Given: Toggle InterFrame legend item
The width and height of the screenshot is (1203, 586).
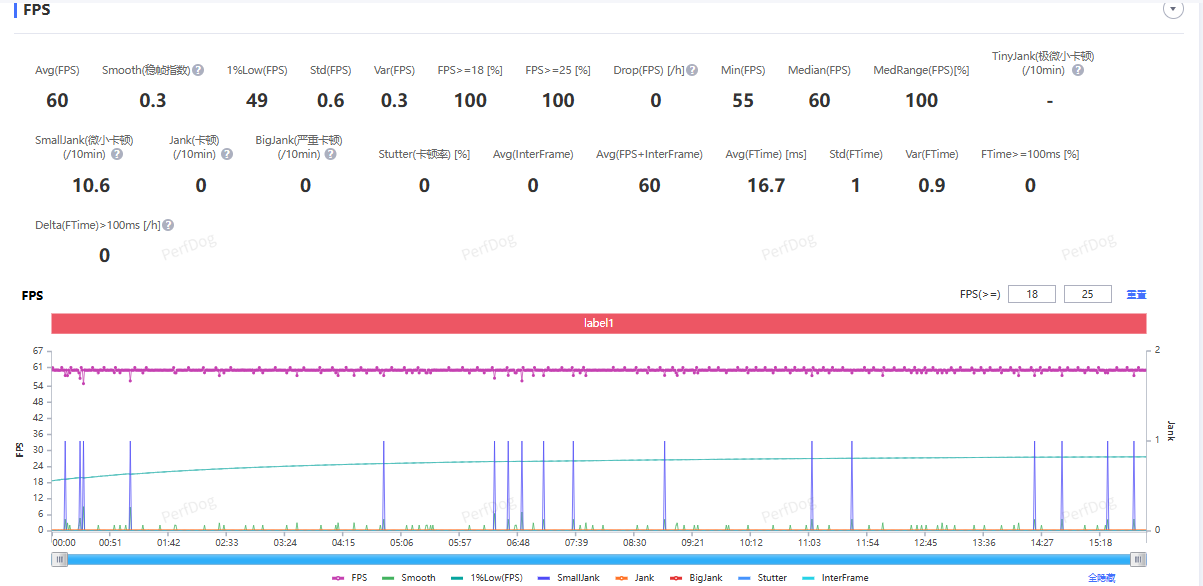Looking at the screenshot, I should [x=836, y=578].
